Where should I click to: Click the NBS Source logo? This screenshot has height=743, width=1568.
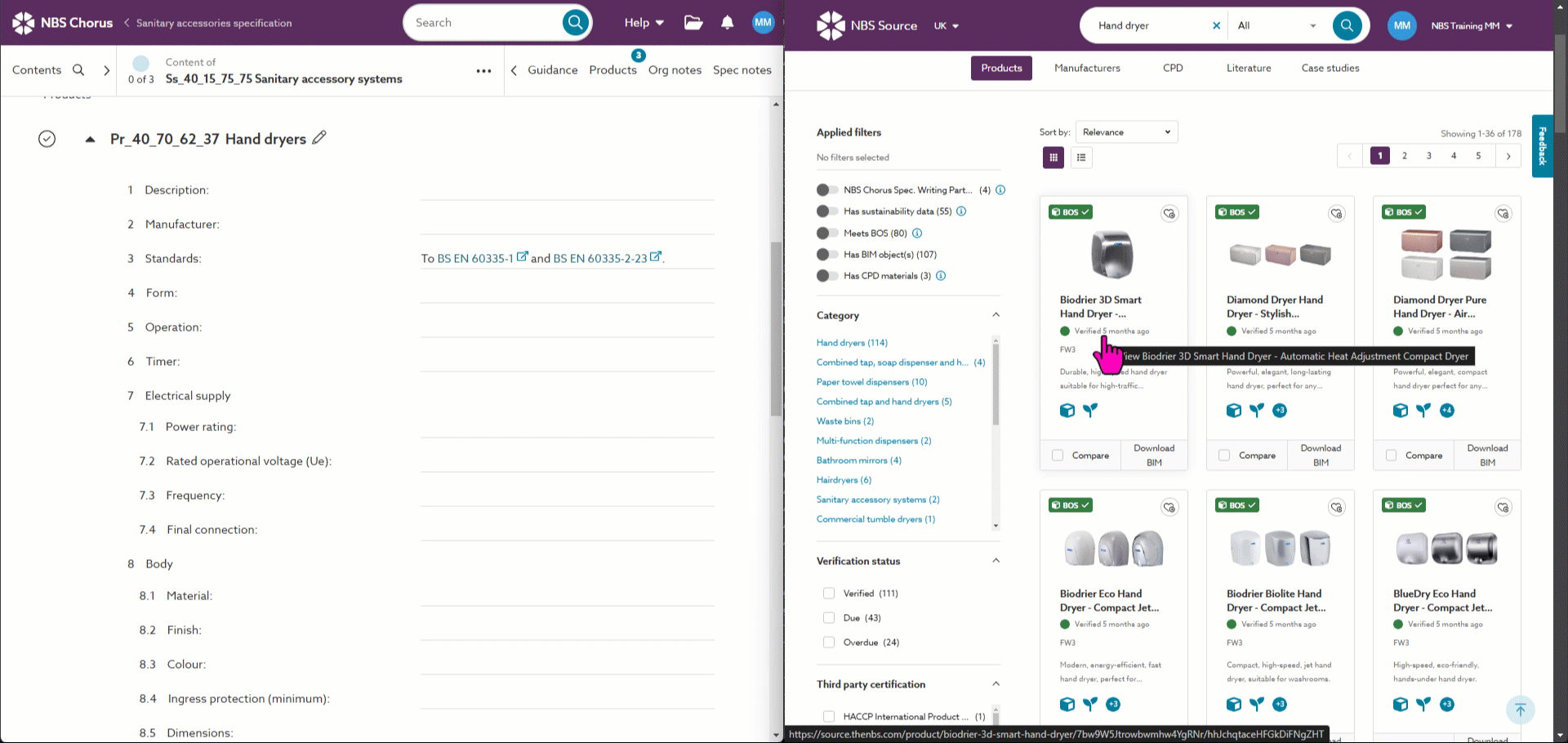pyautogui.click(x=866, y=26)
